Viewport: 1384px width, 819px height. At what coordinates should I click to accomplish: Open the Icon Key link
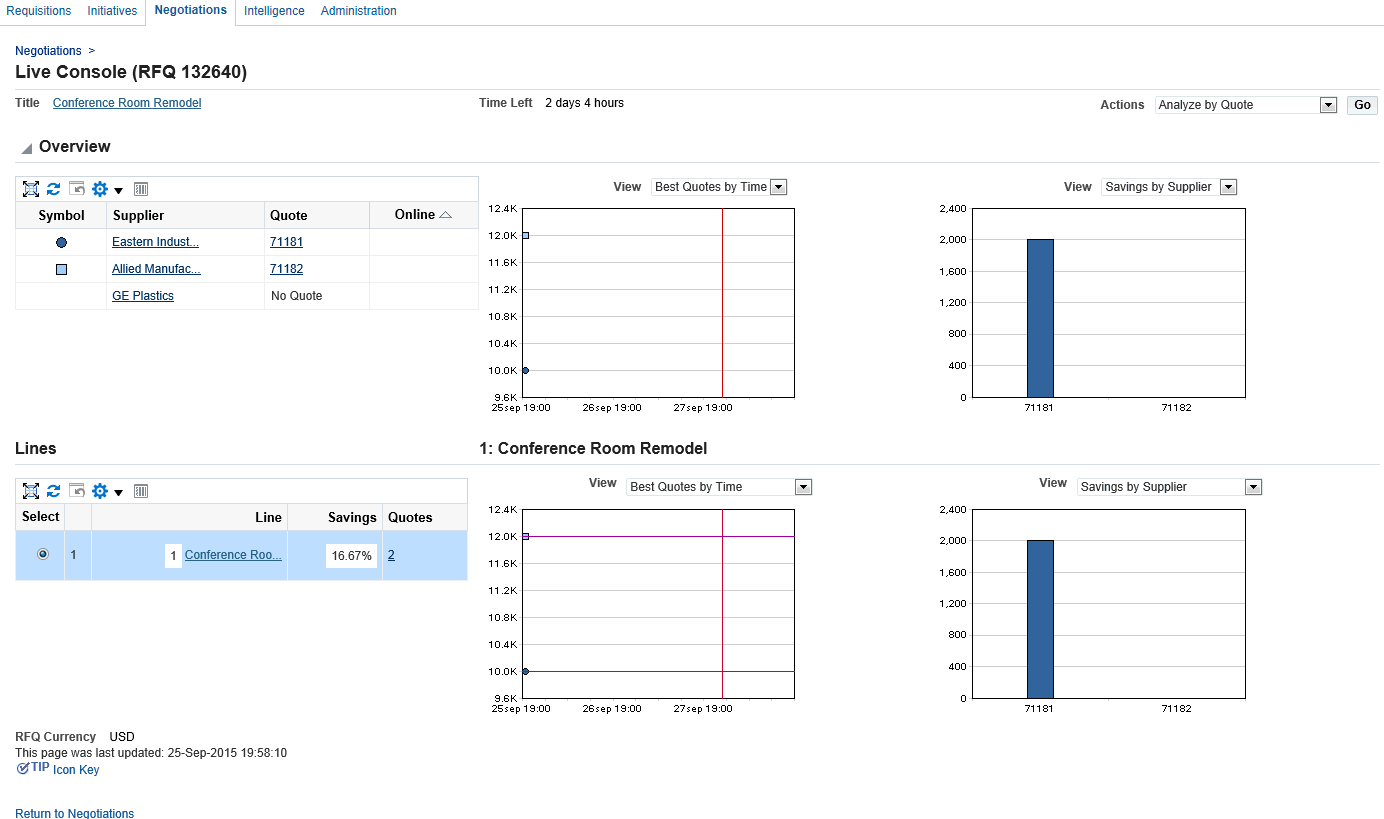[x=76, y=770]
